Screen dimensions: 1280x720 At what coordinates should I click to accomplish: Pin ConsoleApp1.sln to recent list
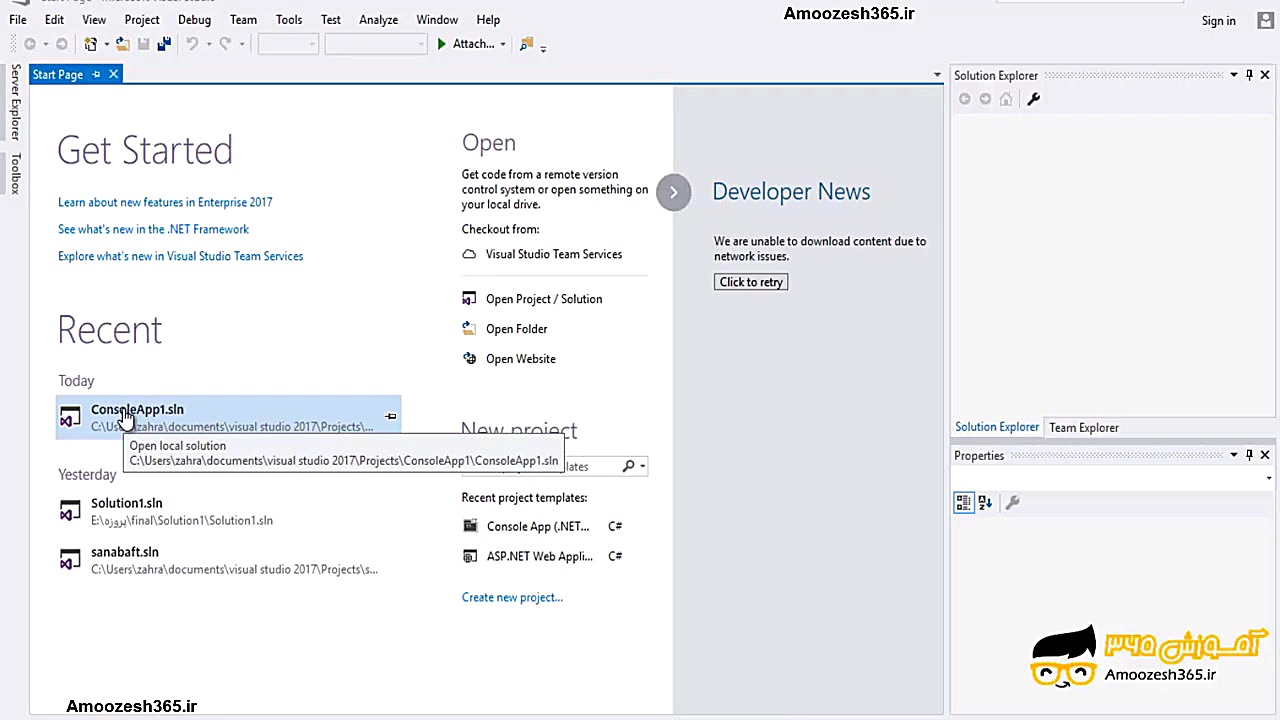(391, 416)
